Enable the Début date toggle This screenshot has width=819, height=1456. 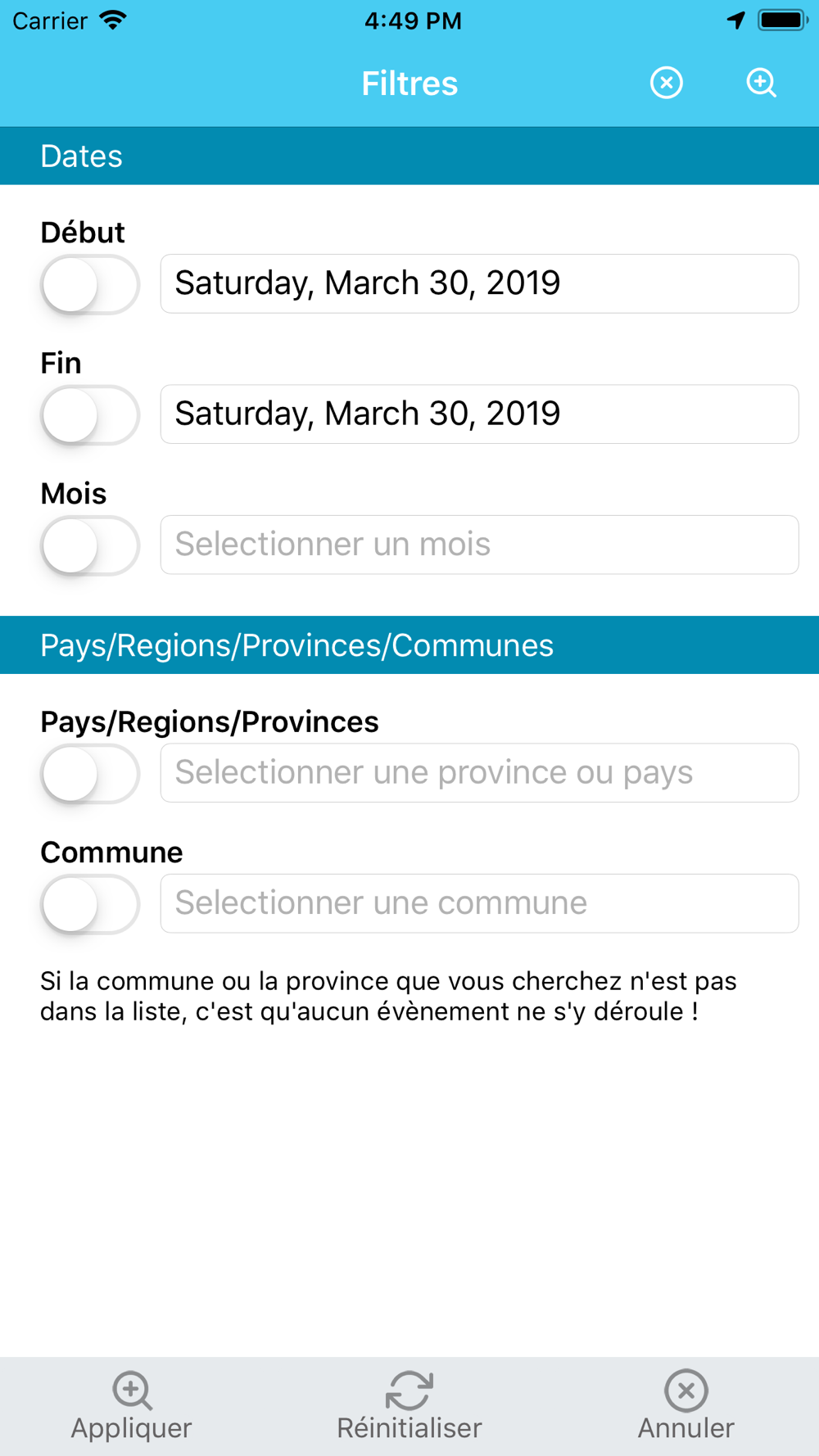tap(90, 284)
